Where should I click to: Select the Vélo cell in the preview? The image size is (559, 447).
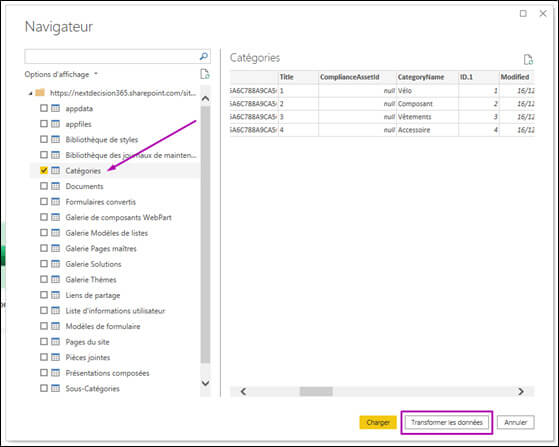click(x=427, y=91)
